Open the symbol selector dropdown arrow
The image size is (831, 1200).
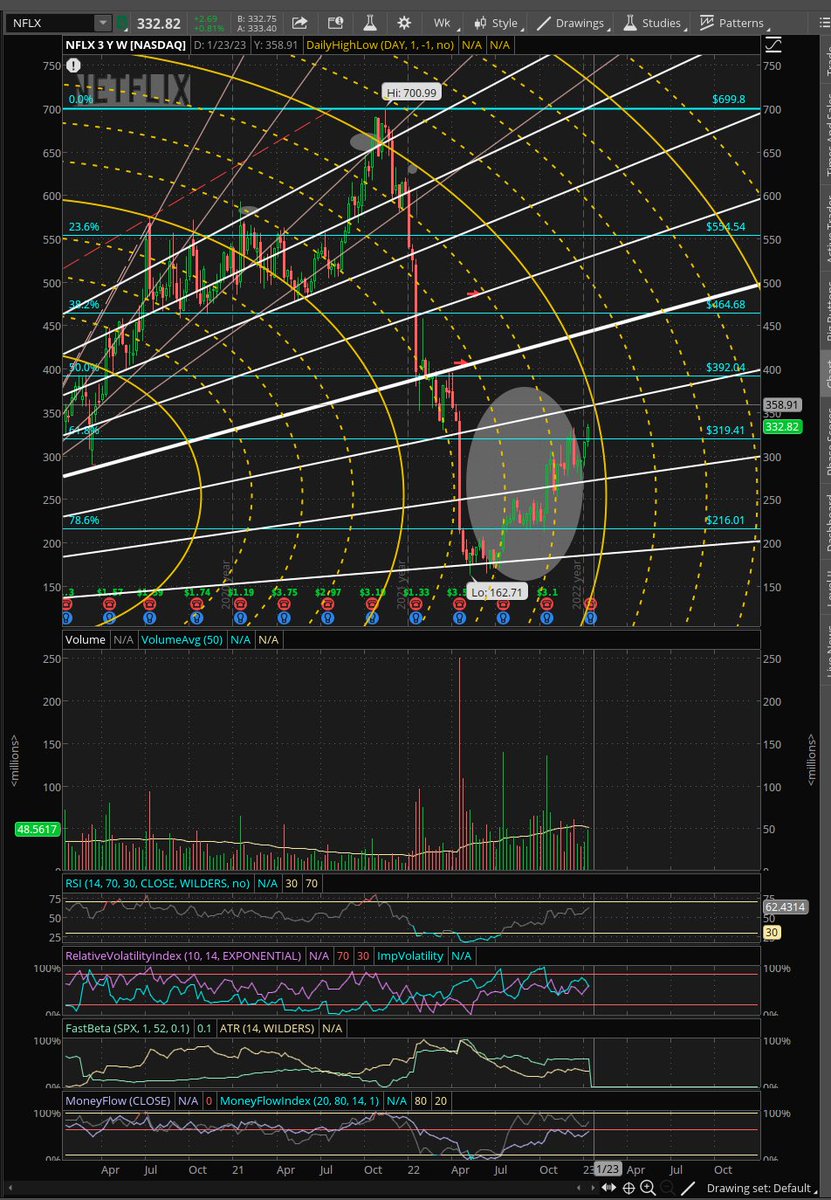103,22
